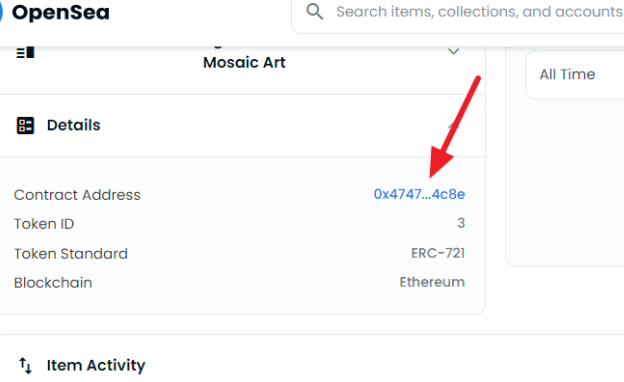Image resolution: width=624 pixels, height=382 pixels.
Task: Click the Ethereum blockchain value
Action: click(x=432, y=282)
